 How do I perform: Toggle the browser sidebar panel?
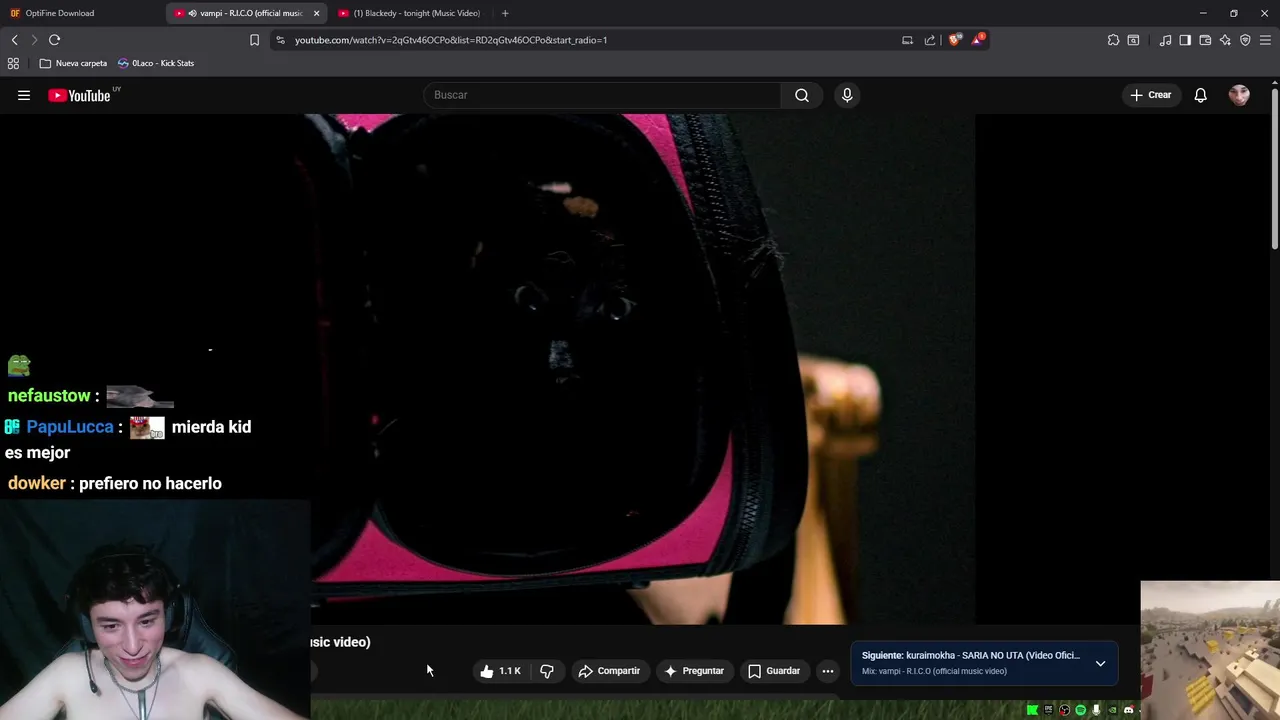click(1185, 40)
